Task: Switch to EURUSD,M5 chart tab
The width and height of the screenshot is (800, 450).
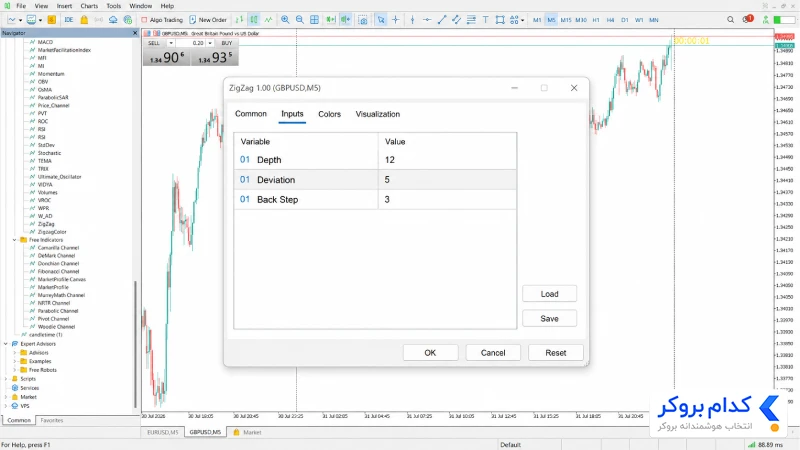Action: coord(163,432)
